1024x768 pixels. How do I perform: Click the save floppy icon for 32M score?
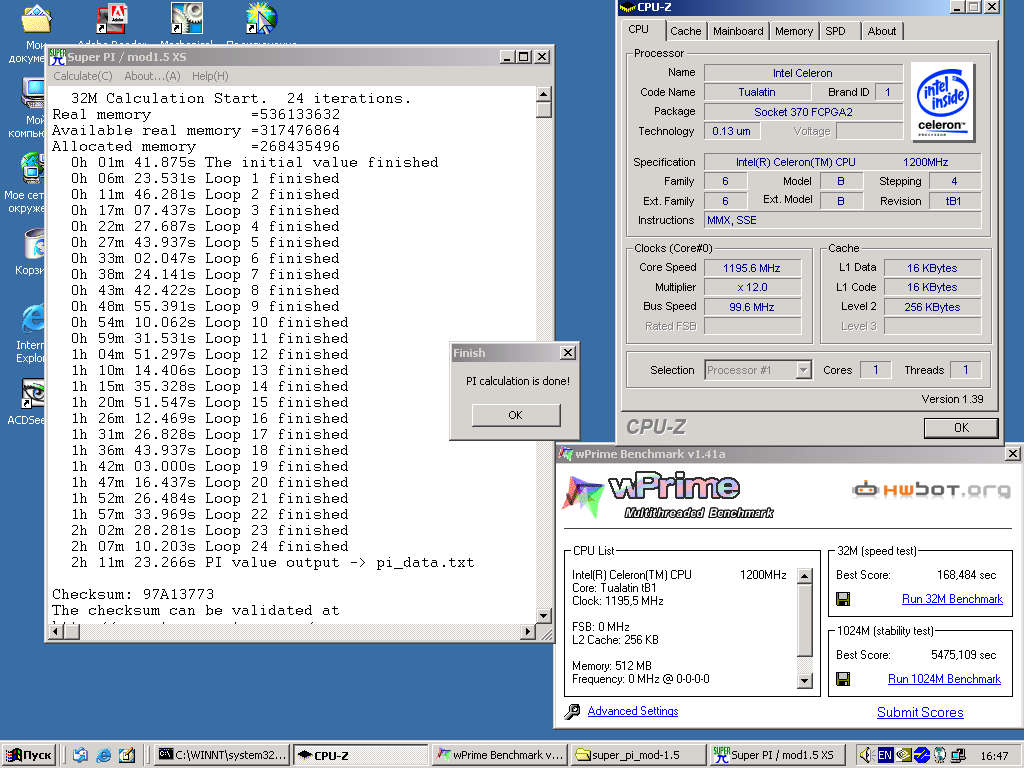coord(843,599)
